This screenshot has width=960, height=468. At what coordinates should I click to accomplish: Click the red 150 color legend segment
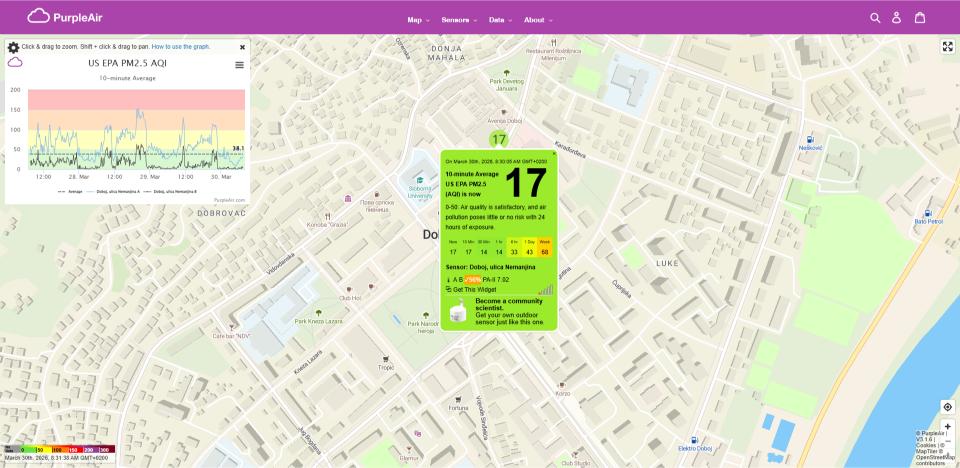[76, 450]
